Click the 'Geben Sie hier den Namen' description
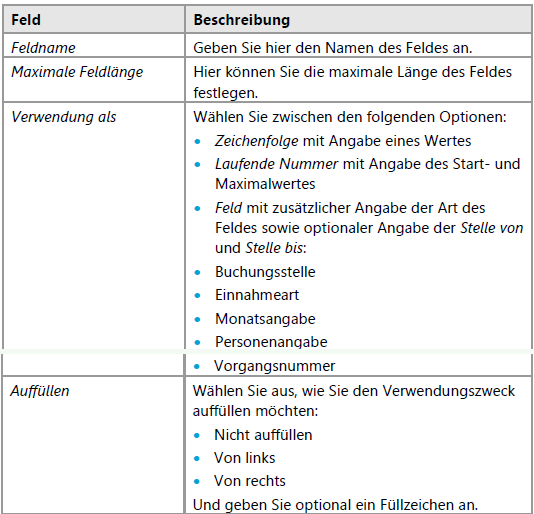This screenshot has height=514, width=534. click(333, 48)
